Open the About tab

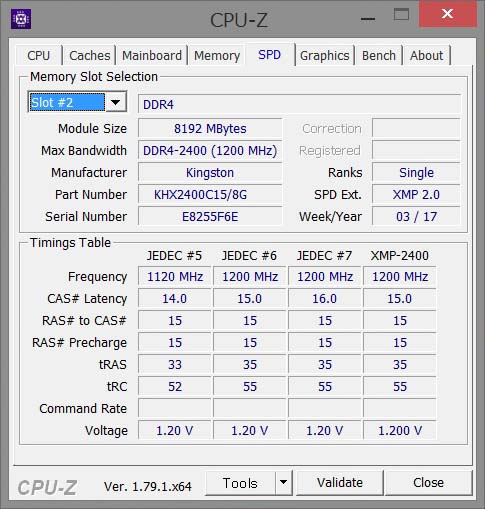tap(427, 55)
